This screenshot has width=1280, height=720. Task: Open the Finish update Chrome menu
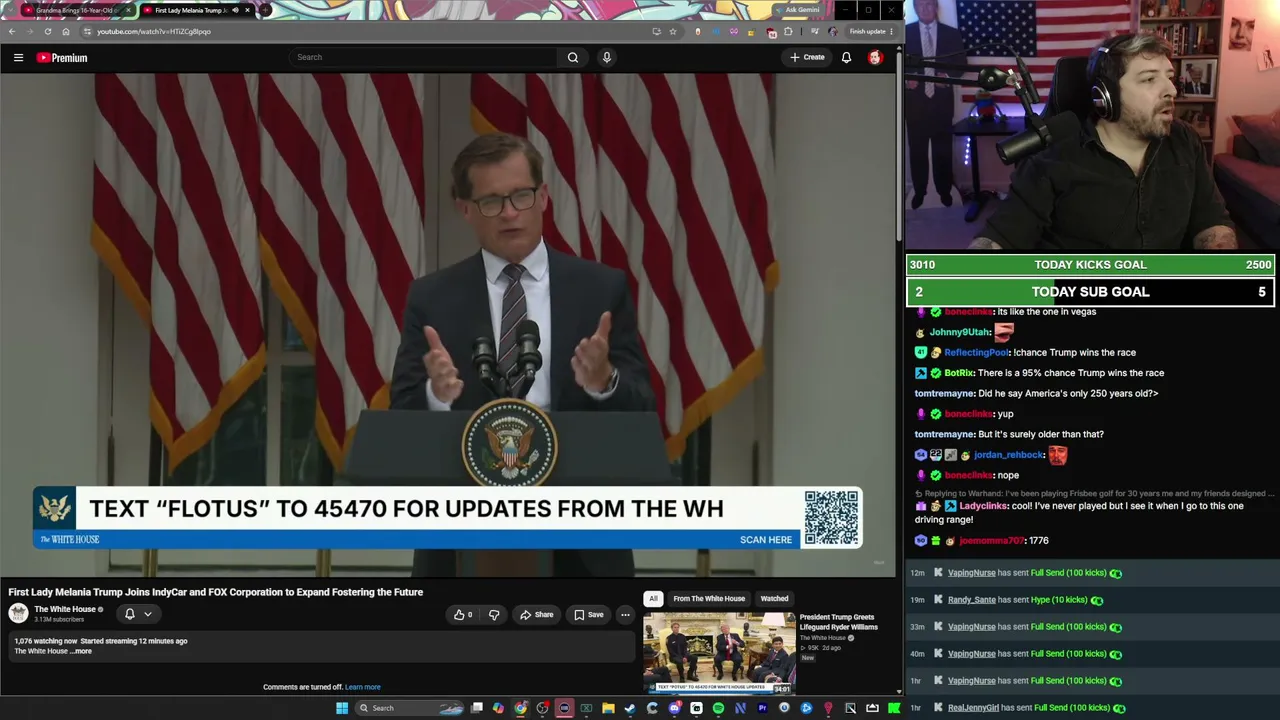point(870,31)
